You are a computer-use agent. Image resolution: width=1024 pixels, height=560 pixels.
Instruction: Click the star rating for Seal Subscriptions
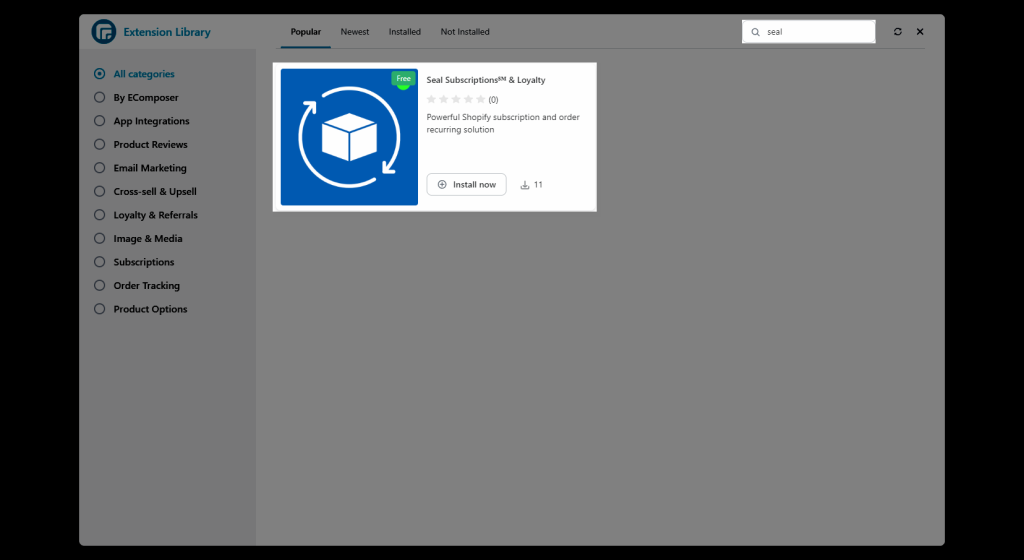456,99
